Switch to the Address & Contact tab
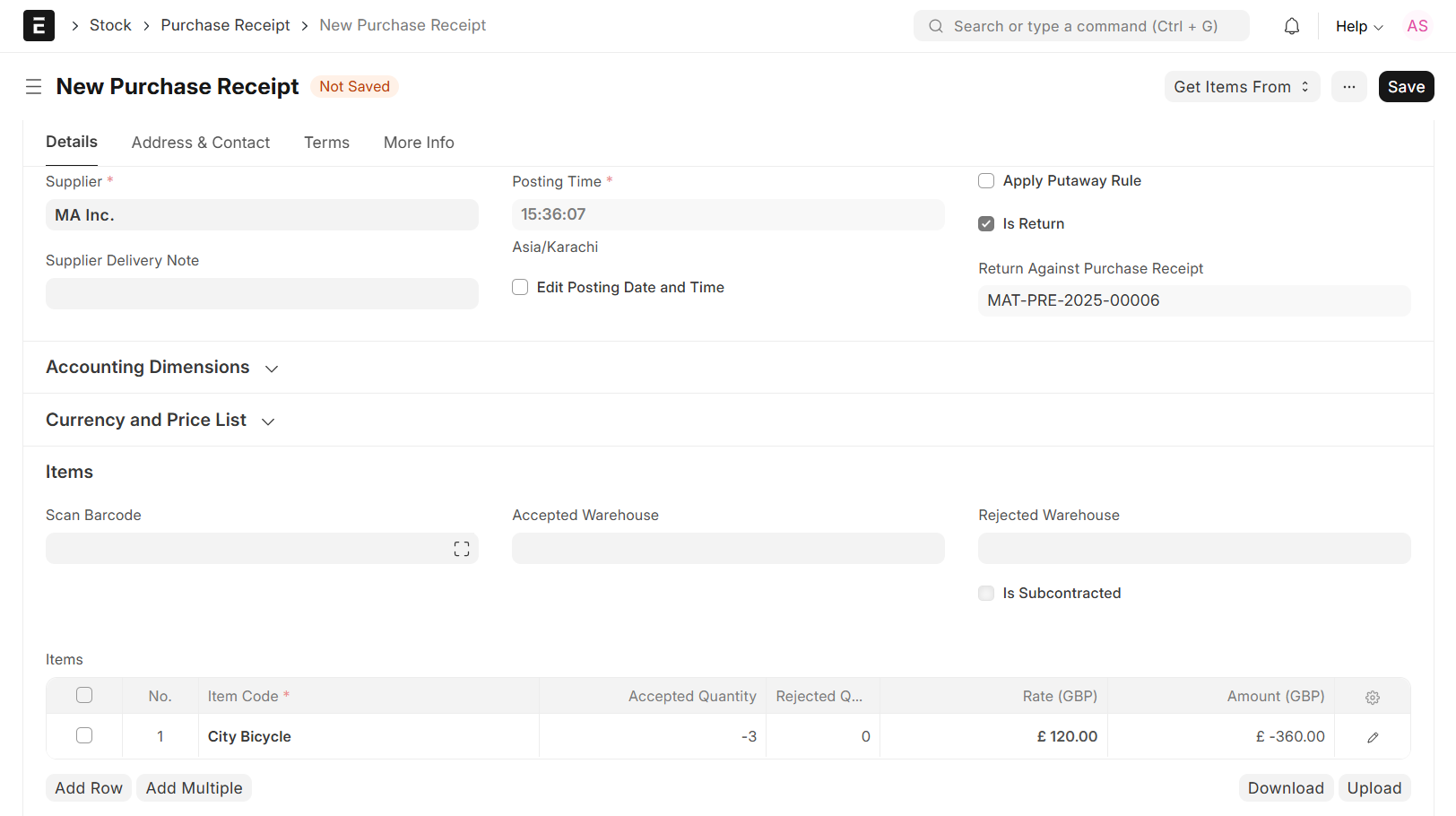This screenshot has height=816, width=1456. pos(200,143)
